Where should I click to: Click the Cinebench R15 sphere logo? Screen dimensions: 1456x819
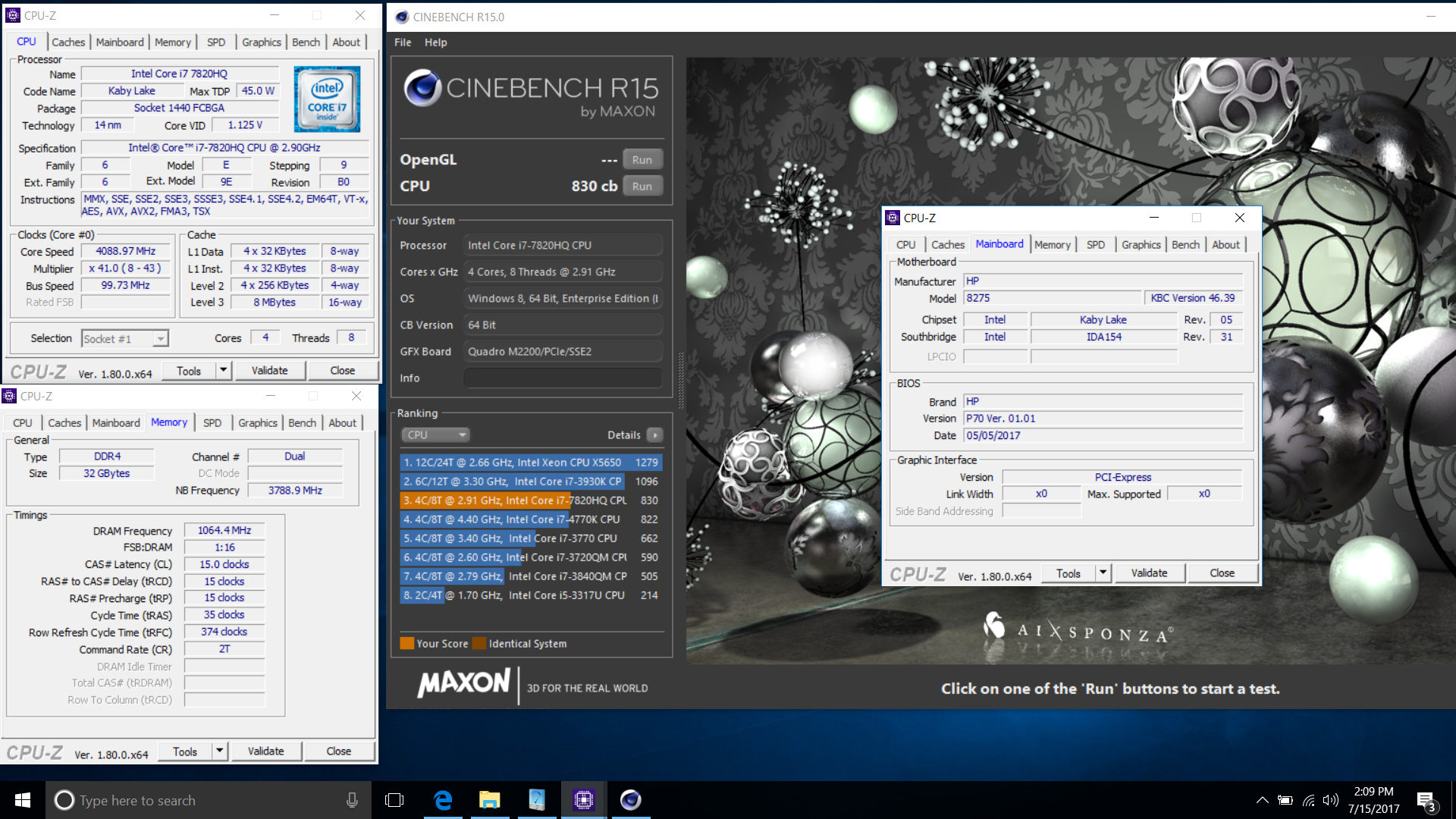pos(422,88)
